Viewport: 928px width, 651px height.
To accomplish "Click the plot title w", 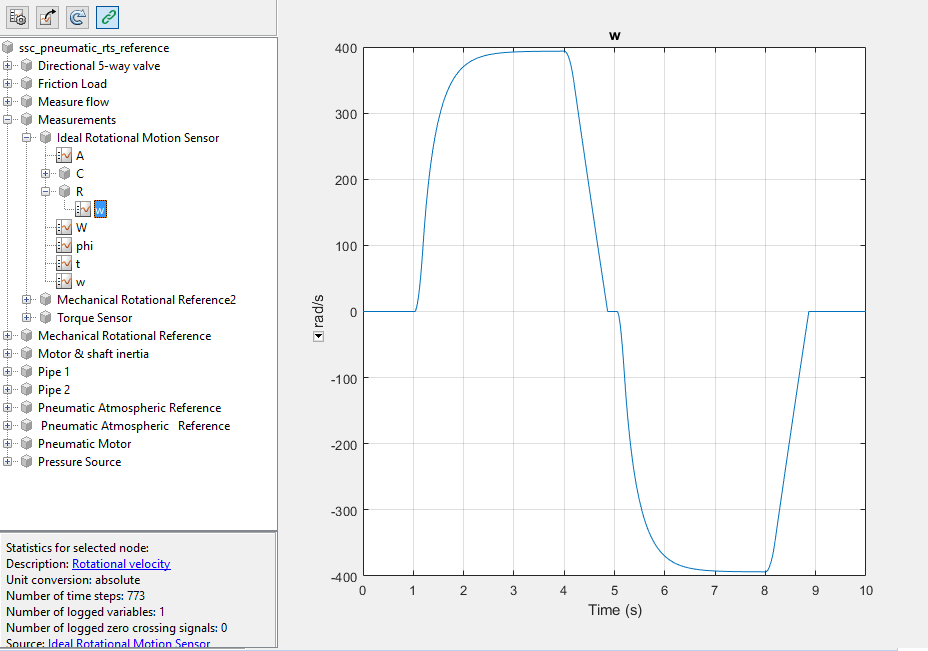I will [x=615, y=36].
